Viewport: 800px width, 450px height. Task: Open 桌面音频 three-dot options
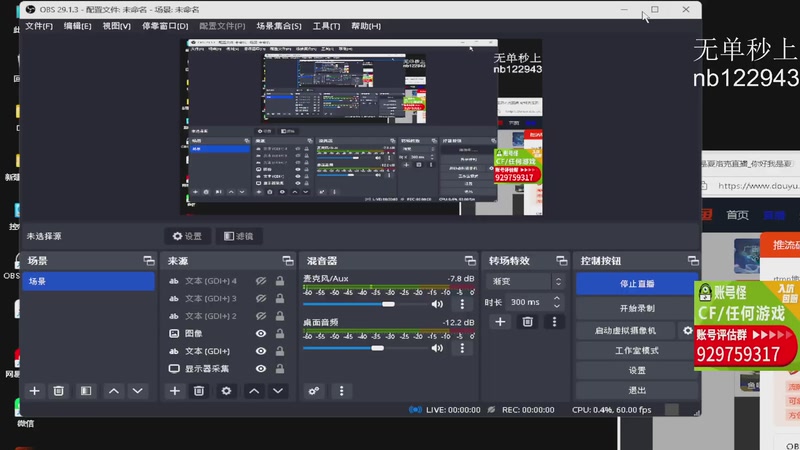click(x=462, y=348)
